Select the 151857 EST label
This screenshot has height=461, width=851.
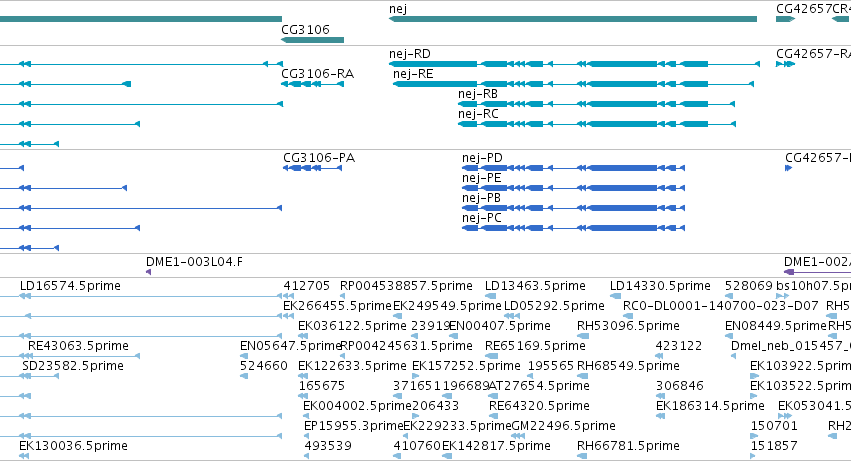(774, 446)
